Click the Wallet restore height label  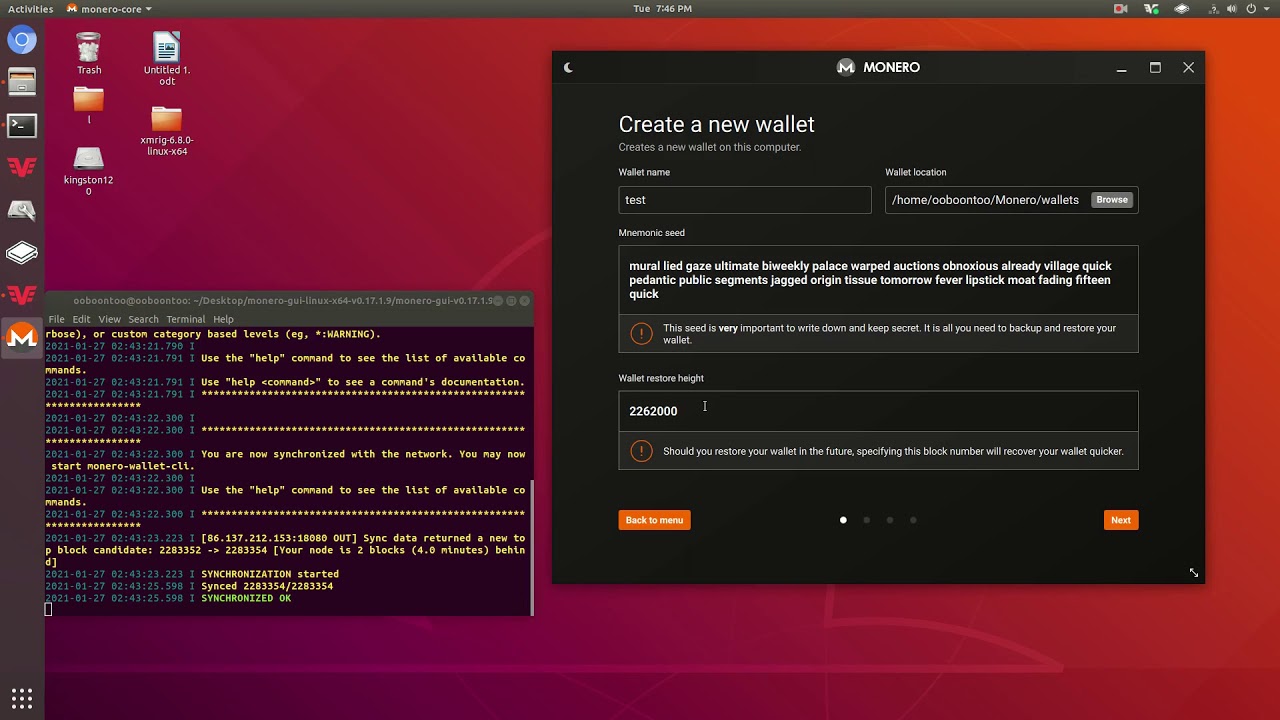[661, 378]
